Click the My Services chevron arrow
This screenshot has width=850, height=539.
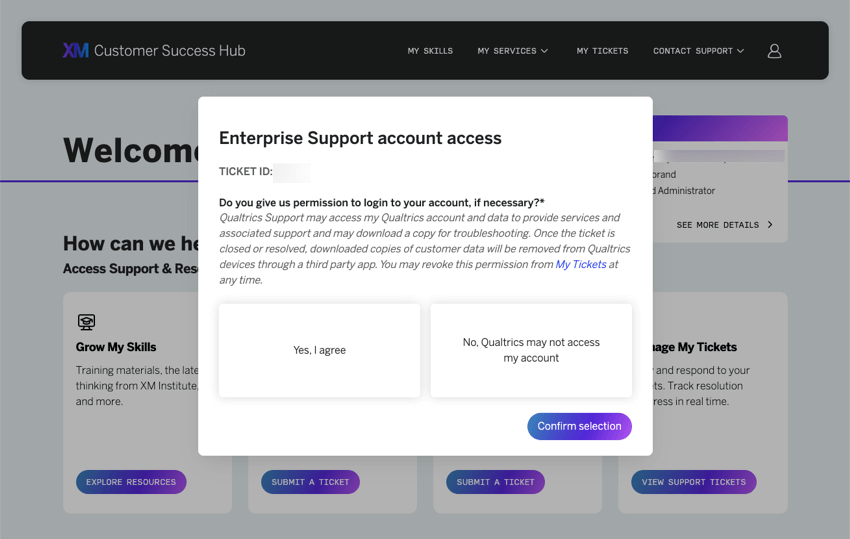click(544, 51)
